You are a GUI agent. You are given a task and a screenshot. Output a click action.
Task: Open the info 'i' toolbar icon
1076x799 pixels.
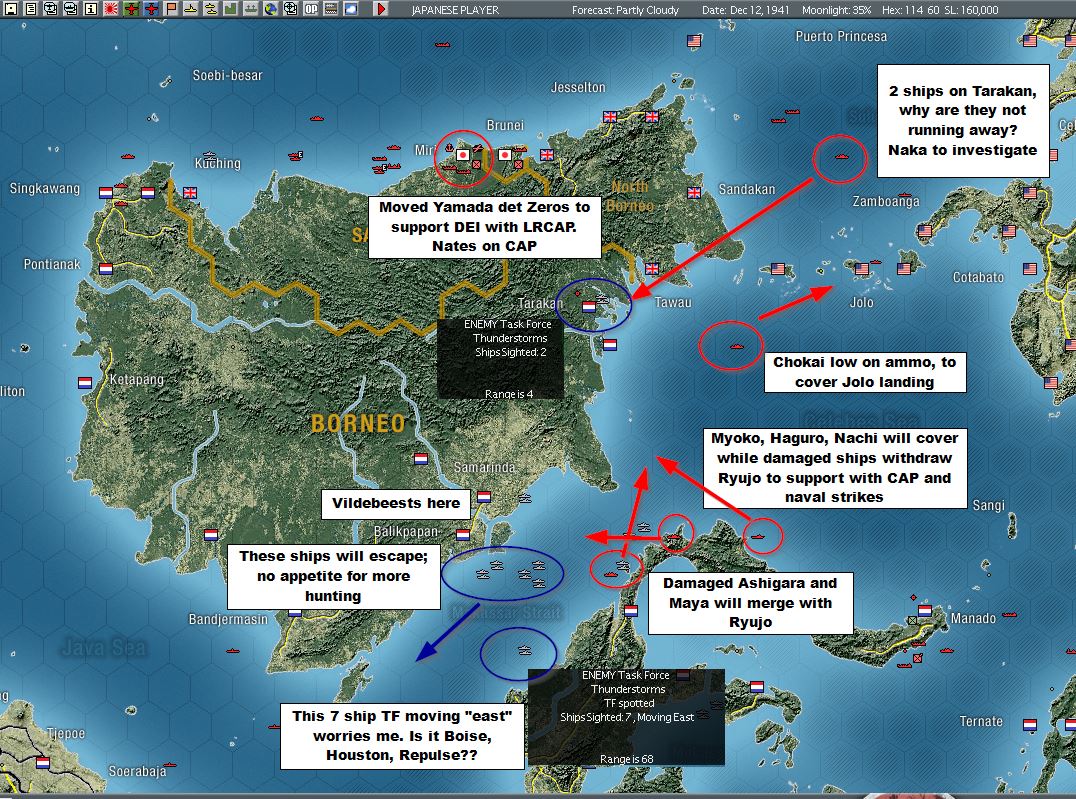[90, 9]
